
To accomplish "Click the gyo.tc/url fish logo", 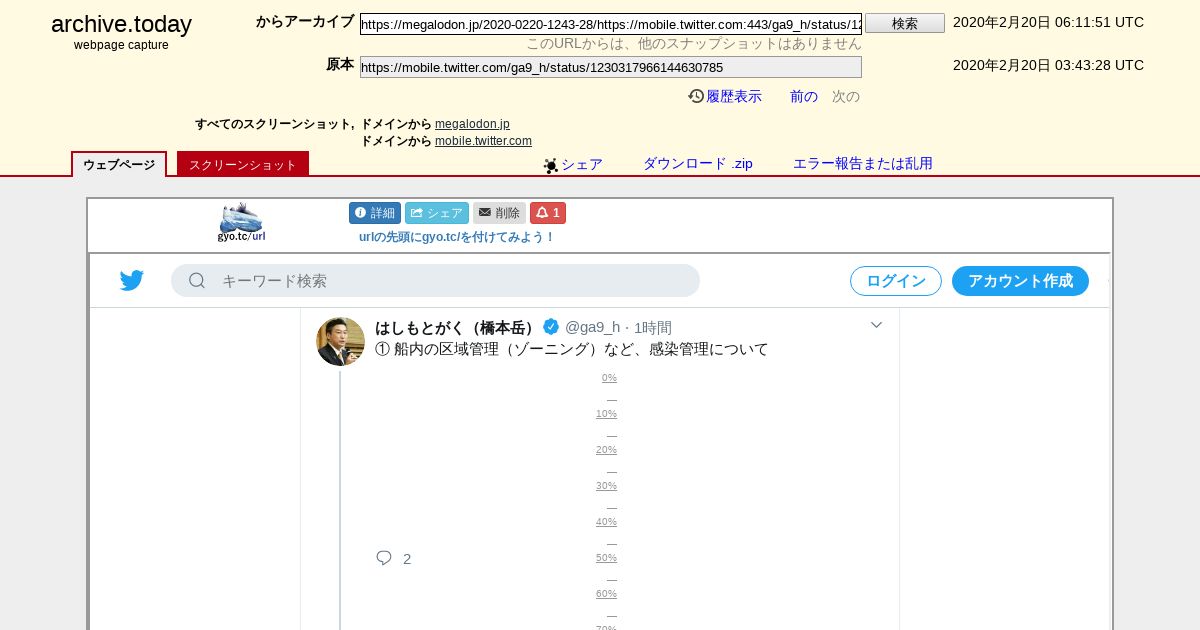I will tap(241, 222).
